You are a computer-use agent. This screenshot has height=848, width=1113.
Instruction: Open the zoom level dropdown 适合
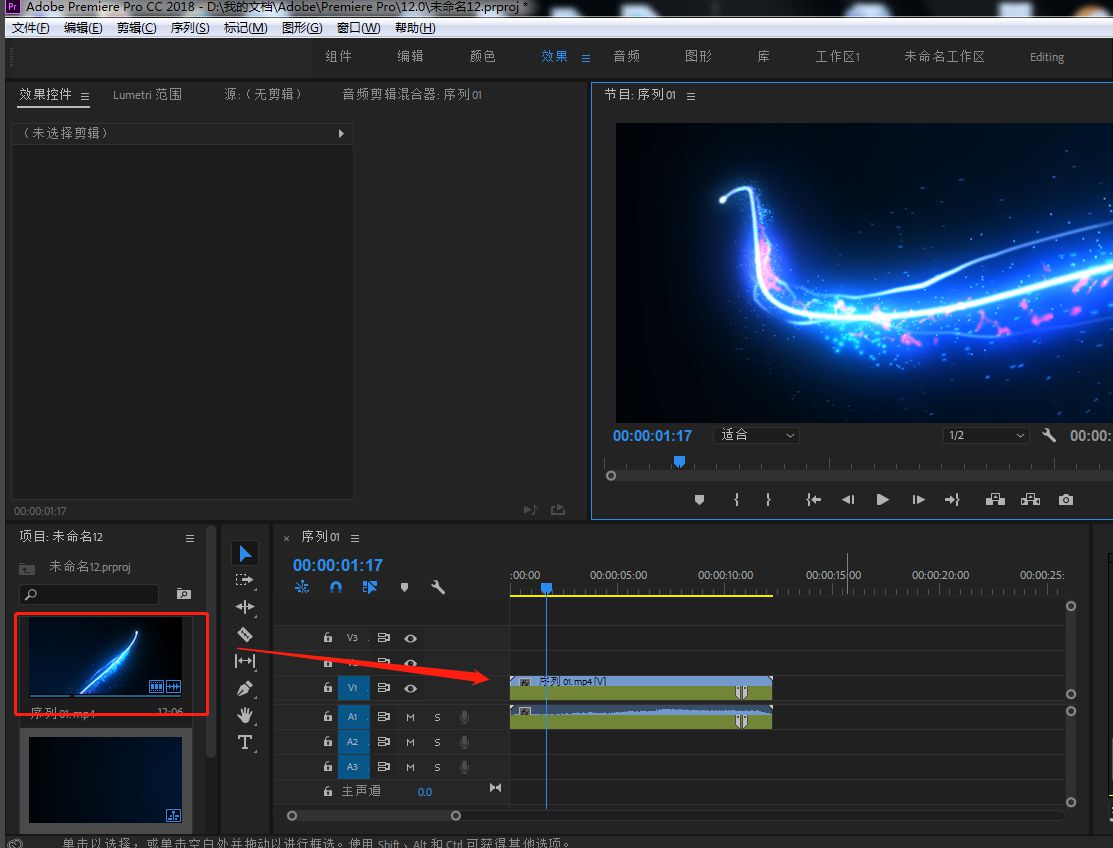coord(757,435)
